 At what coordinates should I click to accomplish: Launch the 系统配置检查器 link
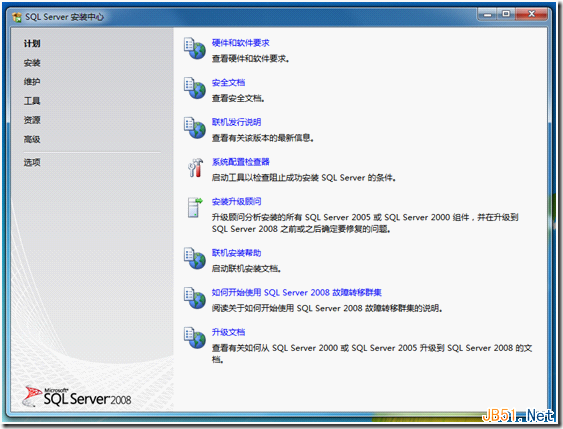pyautogui.click(x=241, y=162)
